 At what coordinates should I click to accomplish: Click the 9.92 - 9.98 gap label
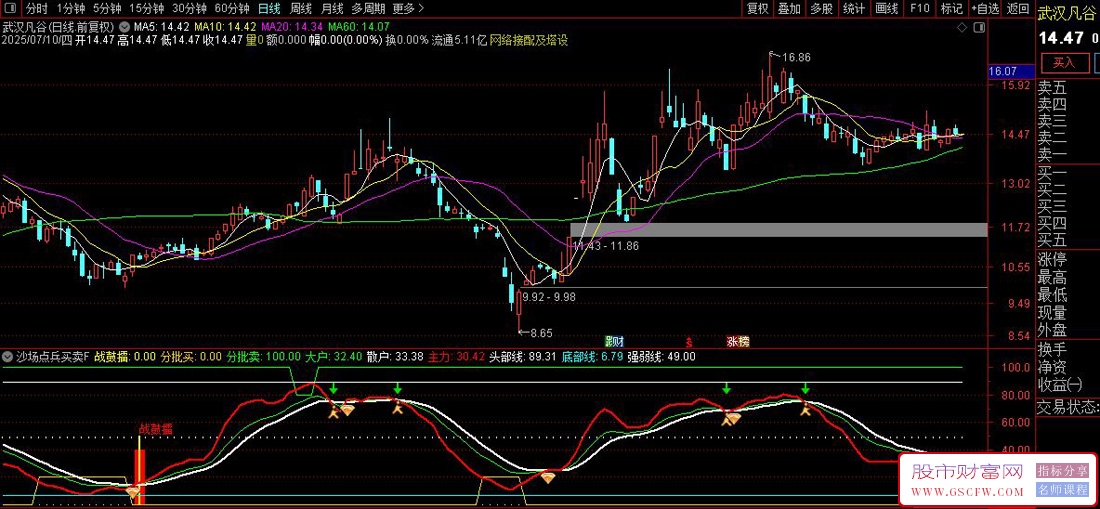549,297
